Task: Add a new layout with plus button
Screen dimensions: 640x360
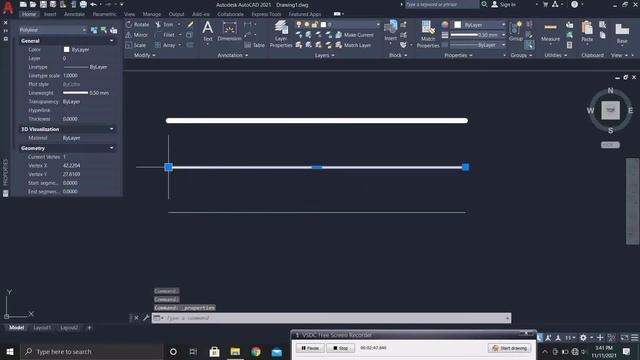Action: [89, 327]
